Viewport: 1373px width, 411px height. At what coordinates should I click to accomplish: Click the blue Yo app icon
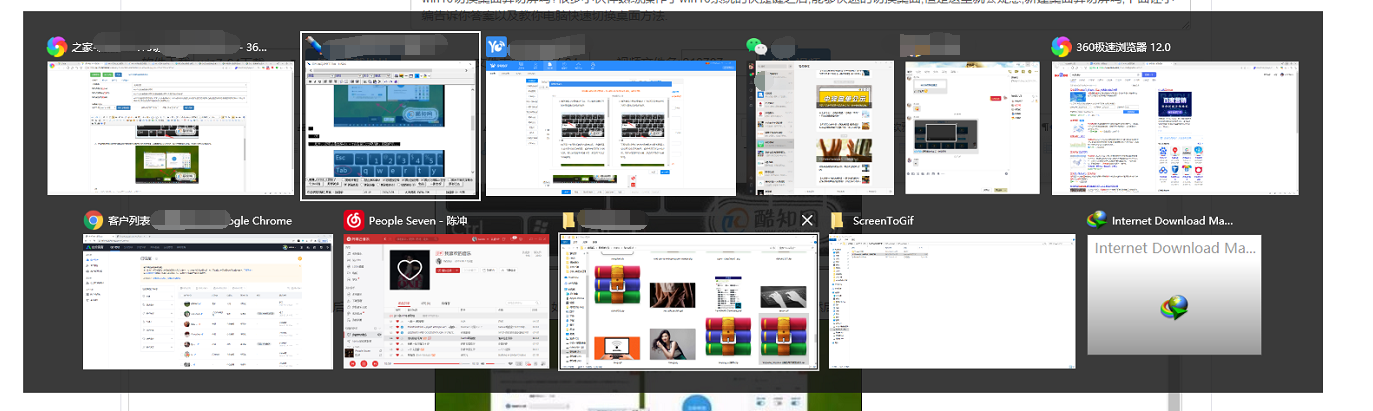[496, 46]
